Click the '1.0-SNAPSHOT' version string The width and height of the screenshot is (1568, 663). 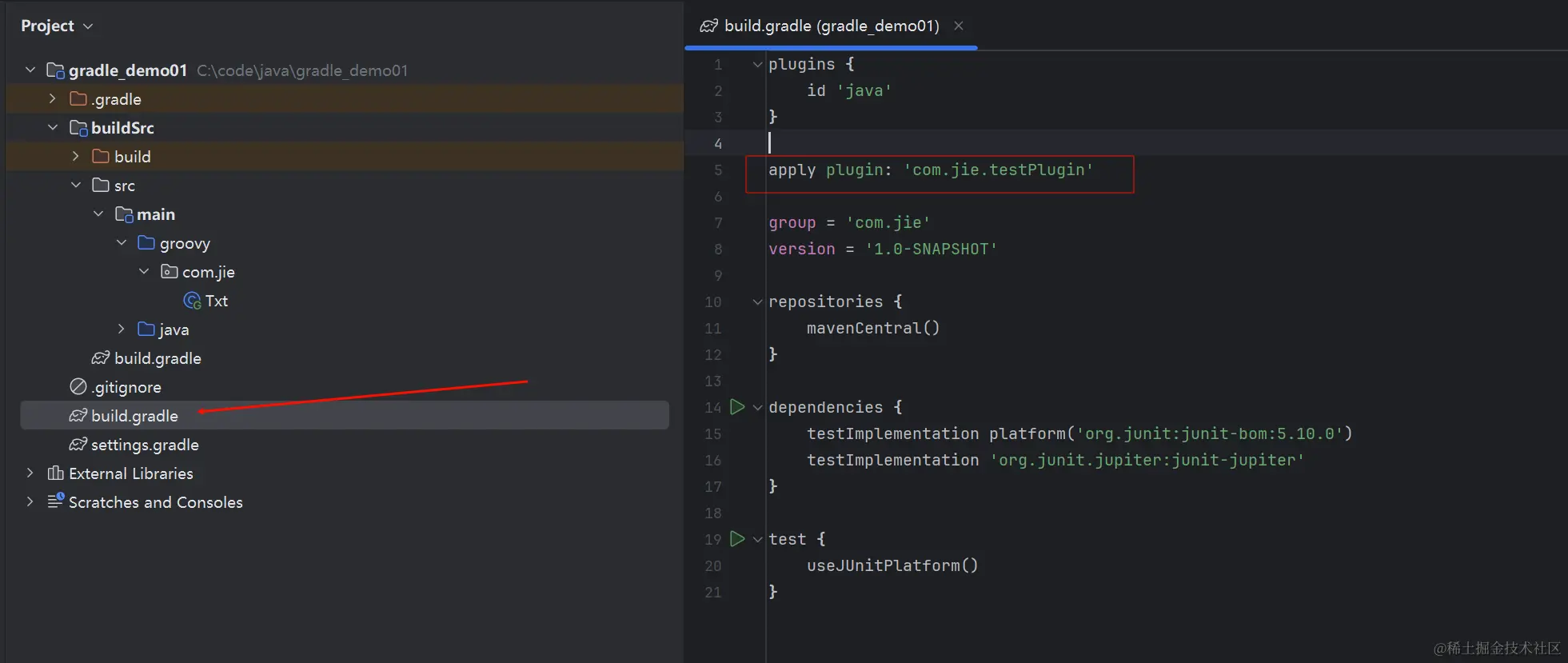tap(931, 249)
